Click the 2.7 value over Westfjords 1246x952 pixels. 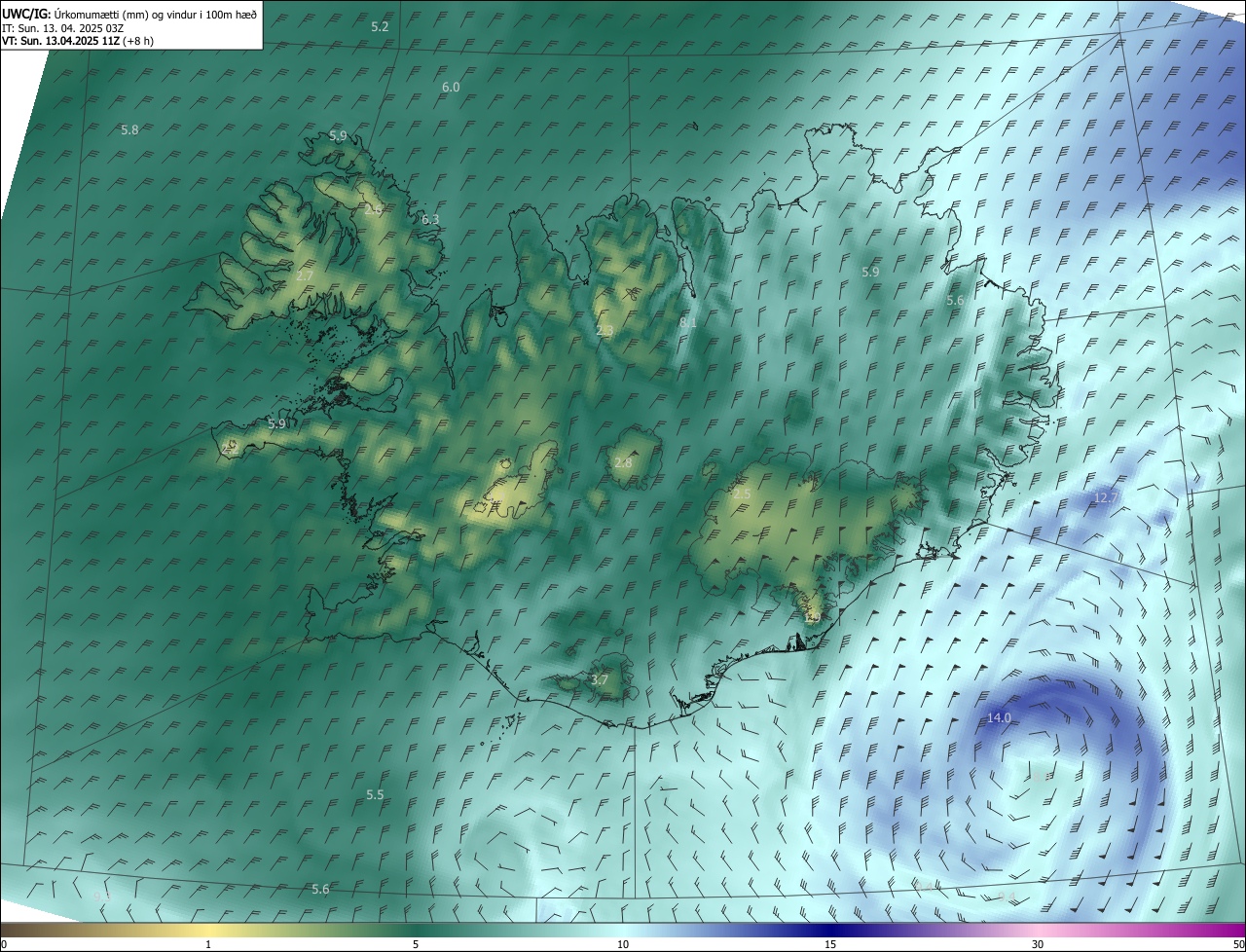[305, 276]
